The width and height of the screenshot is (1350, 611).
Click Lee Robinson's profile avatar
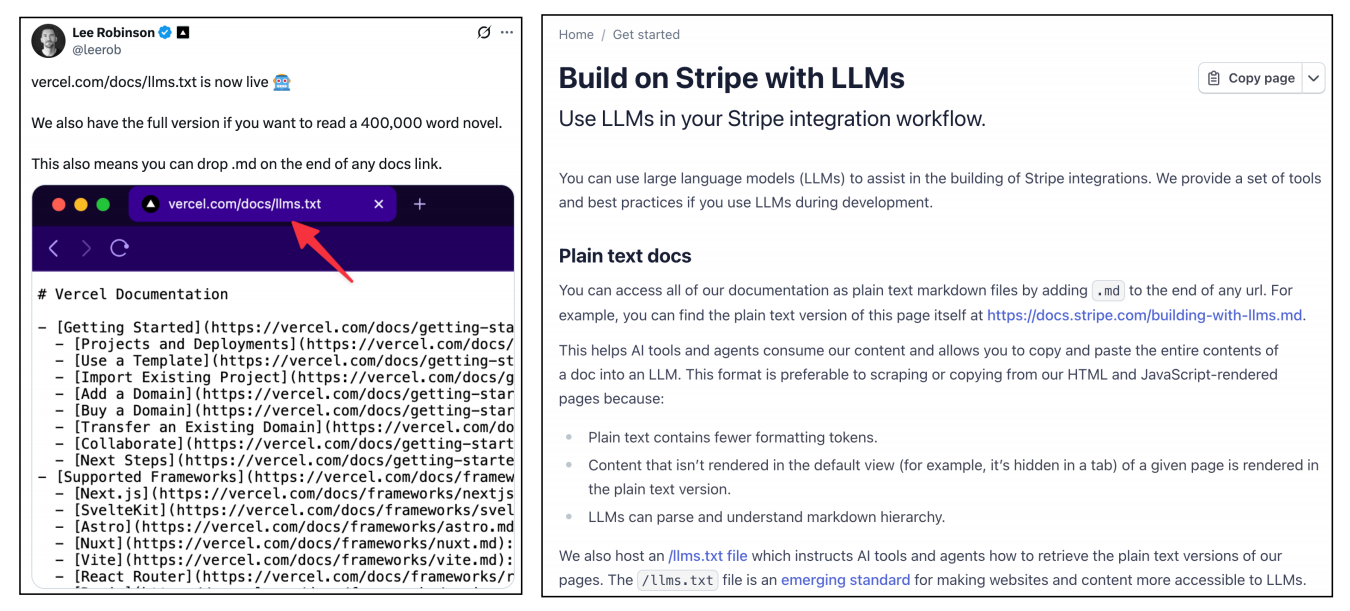tap(48, 41)
